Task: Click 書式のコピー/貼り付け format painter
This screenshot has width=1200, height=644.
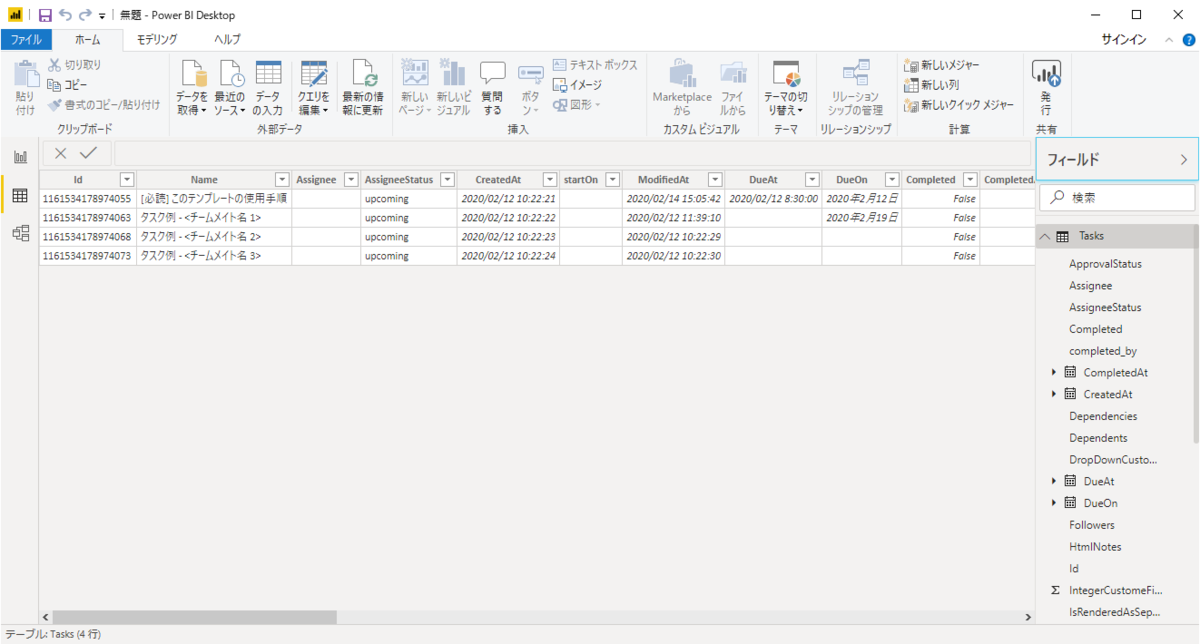Action: tap(104, 104)
